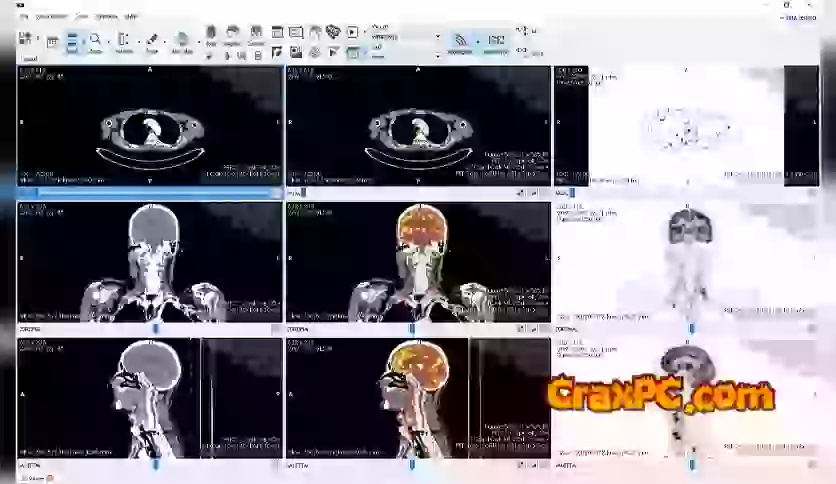
Task: Expand the pencil tool dropdown arrow
Action: pyautogui.click(x=164, y=42)
